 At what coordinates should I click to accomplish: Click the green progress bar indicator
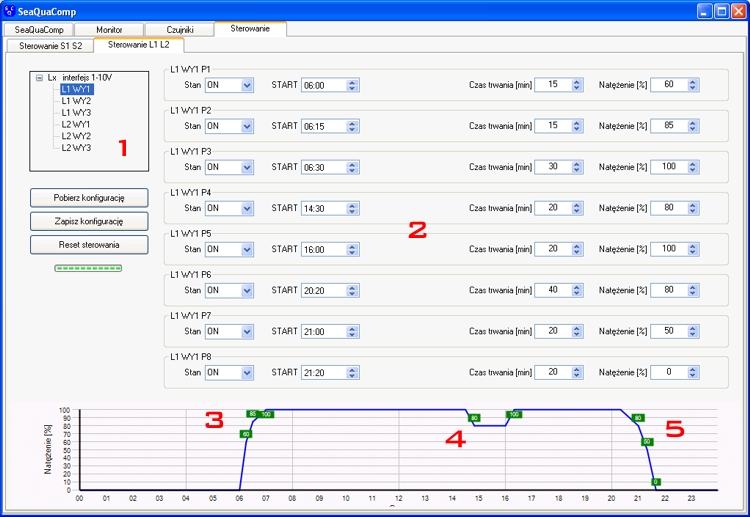89,268
